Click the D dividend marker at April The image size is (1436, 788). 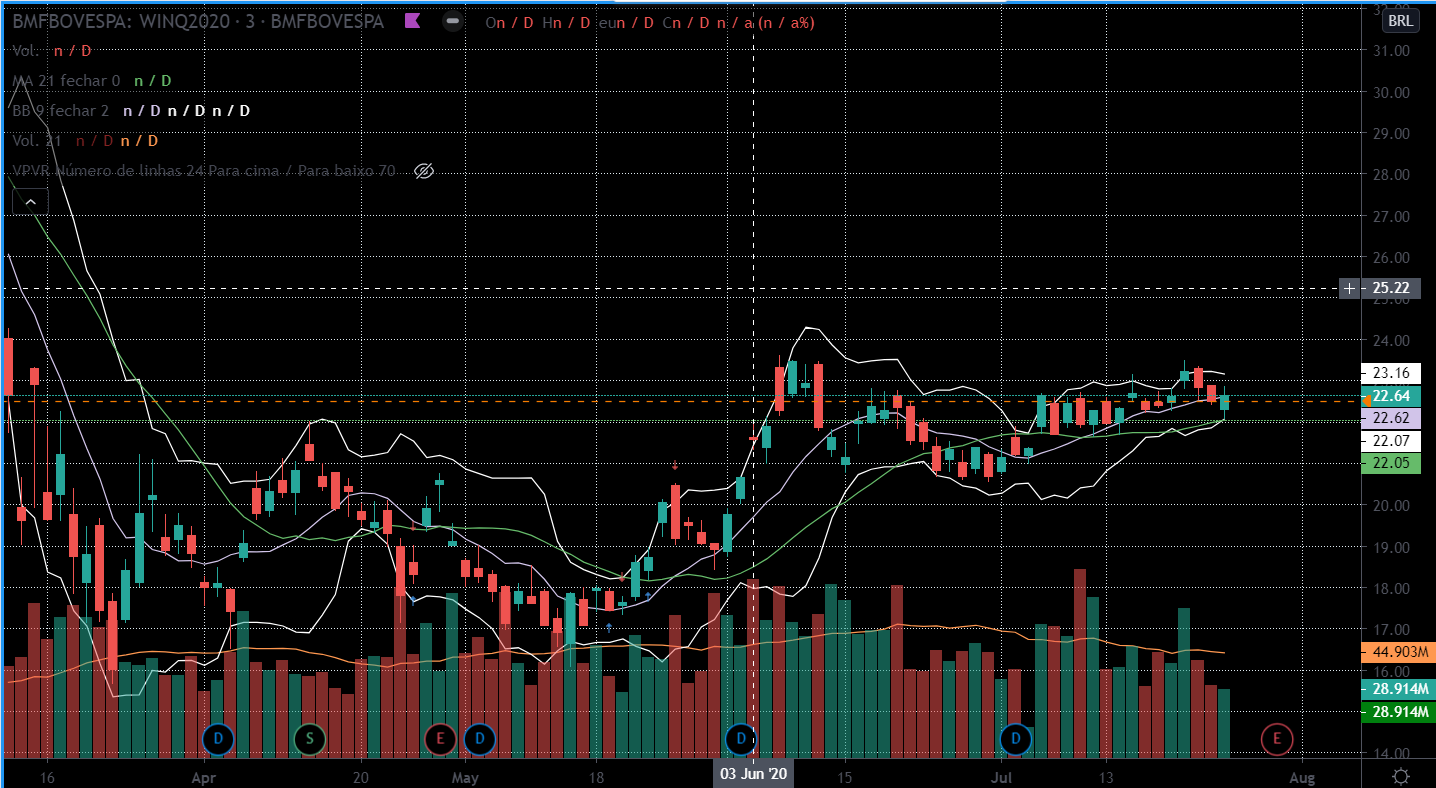(x=217, y=740)
